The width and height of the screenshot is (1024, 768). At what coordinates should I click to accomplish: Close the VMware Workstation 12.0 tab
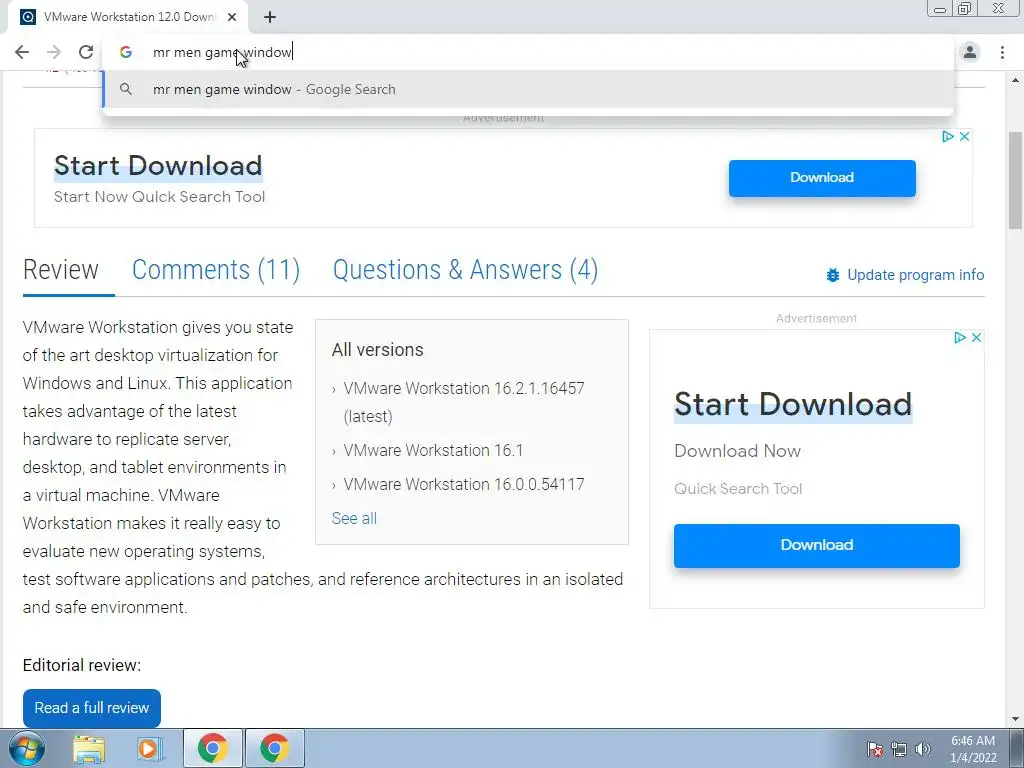click(232, 17)
